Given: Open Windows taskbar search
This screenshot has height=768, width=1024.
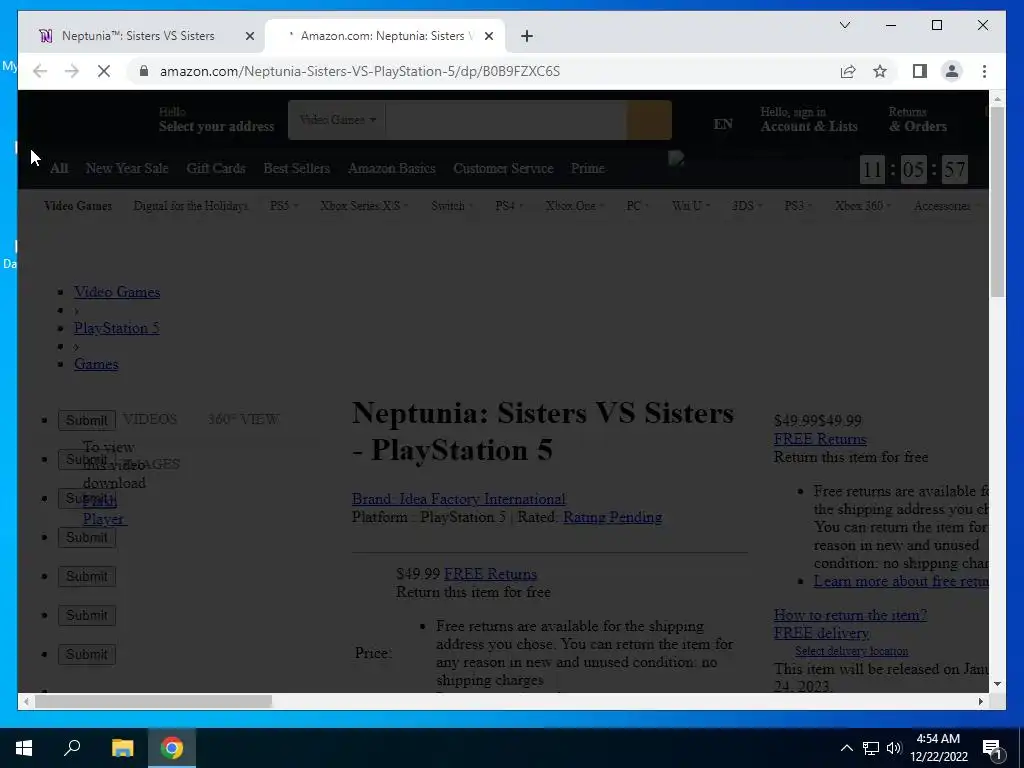Looking at the screenshot, I should pyautogui.click(x=72, y=748).
